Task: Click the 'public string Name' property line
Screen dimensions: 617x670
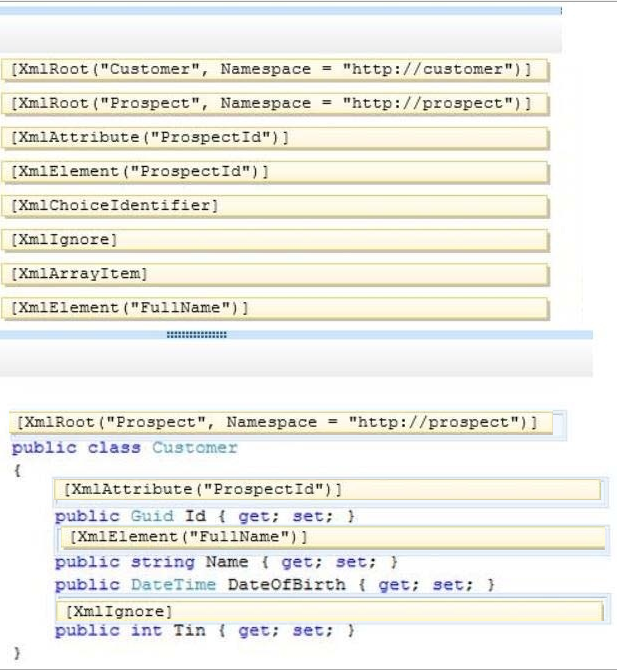Action: pyautogui.click(x=226, y=562)
